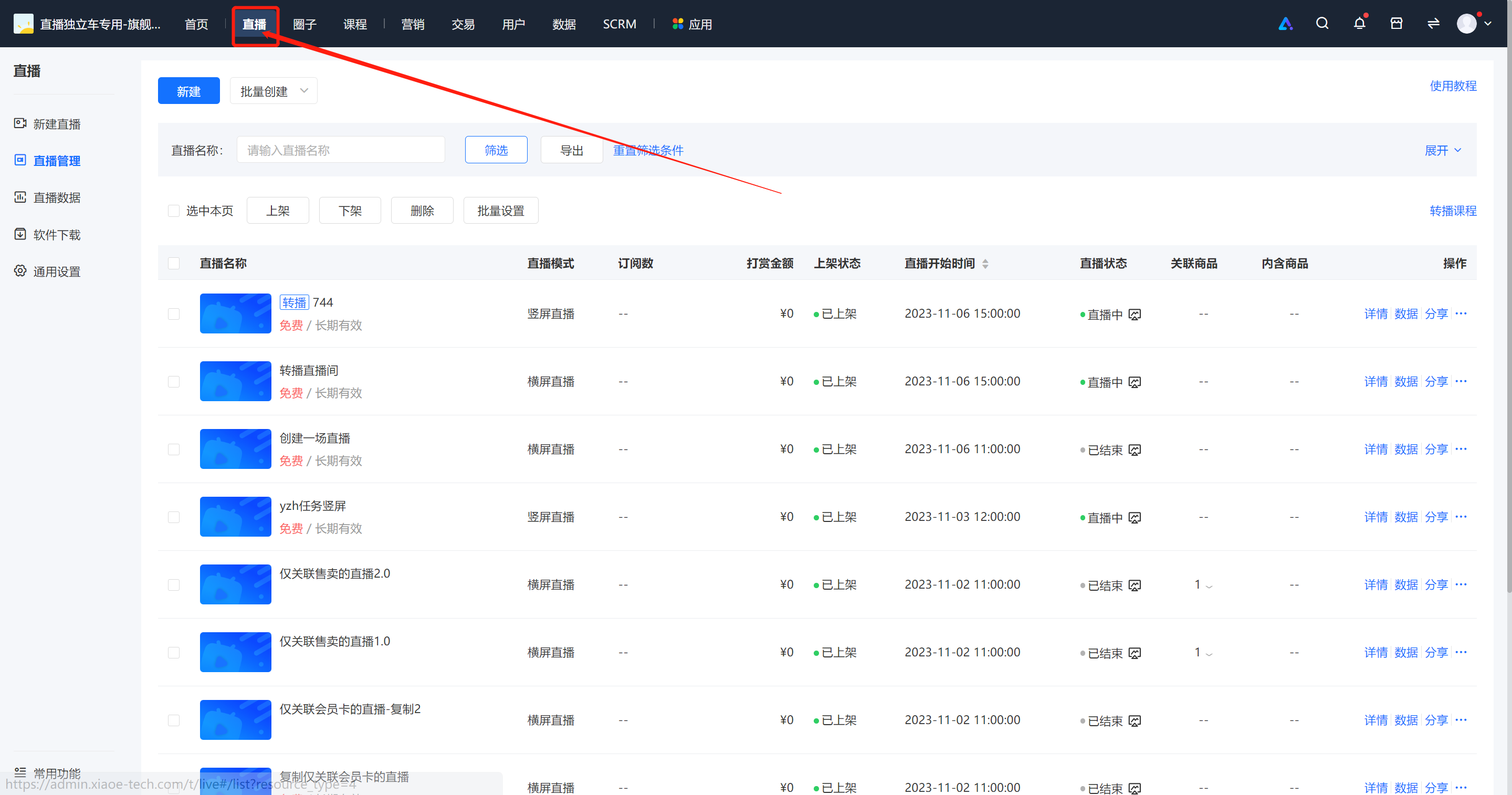Click the shop storefront icon in header
Viewport: 1512px width, 795px height.
(x=1396, y=24)
